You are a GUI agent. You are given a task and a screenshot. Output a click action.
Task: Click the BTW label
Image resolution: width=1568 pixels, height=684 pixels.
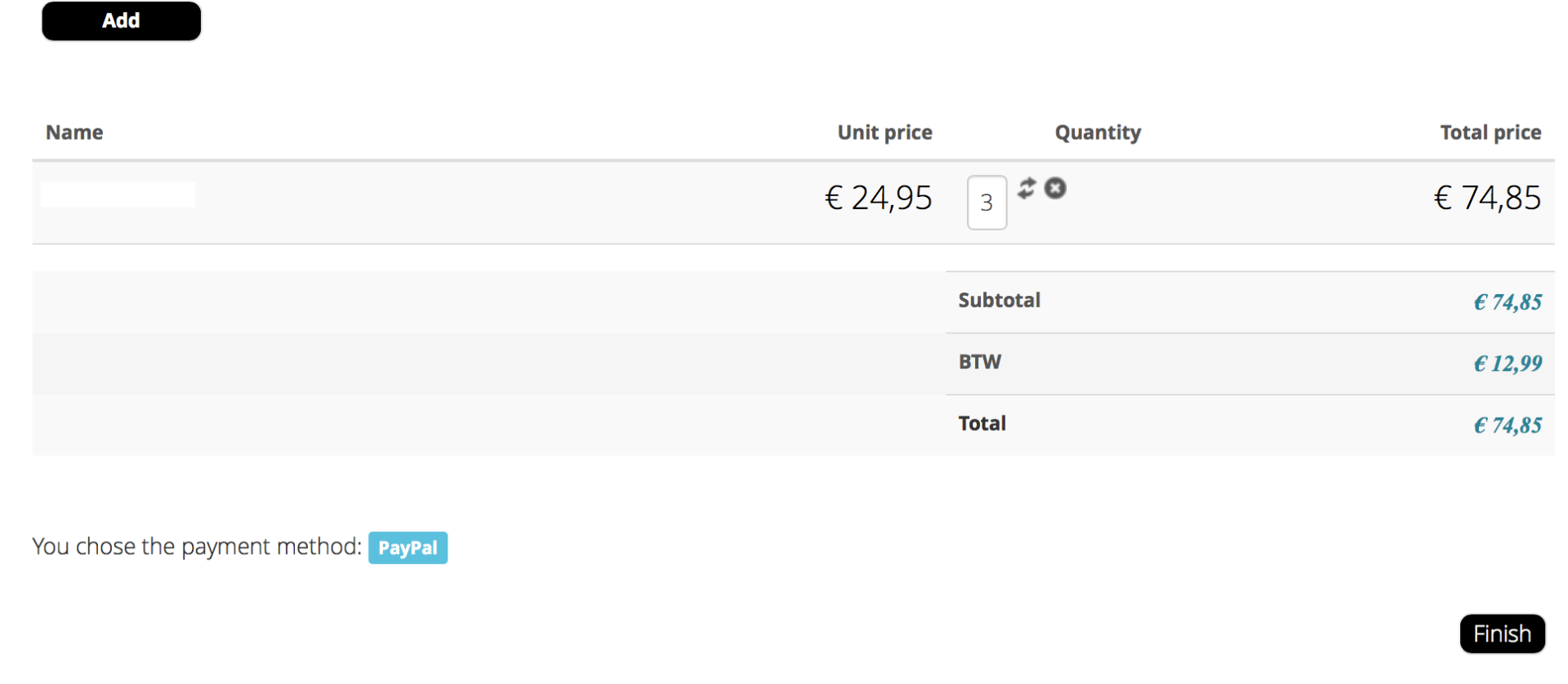point(979,362)
